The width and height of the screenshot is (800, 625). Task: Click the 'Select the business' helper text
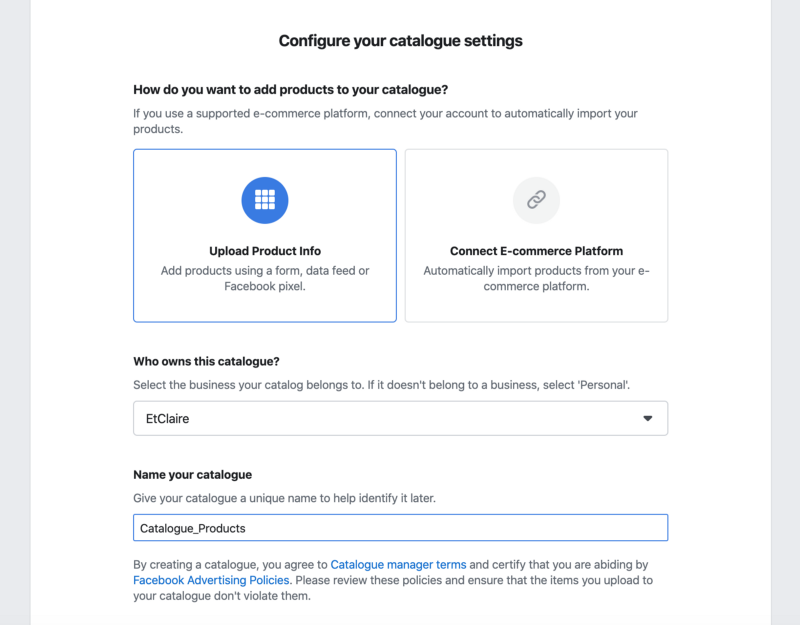coord(382,385)
